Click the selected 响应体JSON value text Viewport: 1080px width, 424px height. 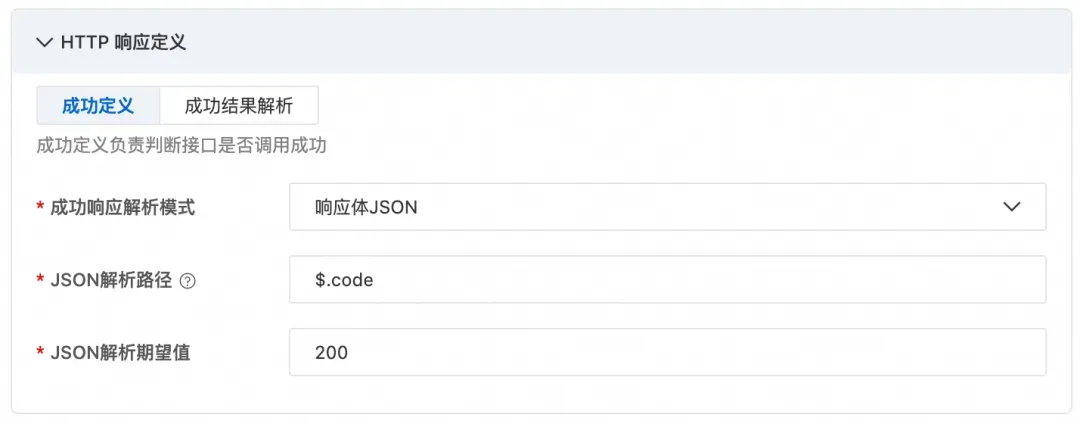click(x=365, y=208)
